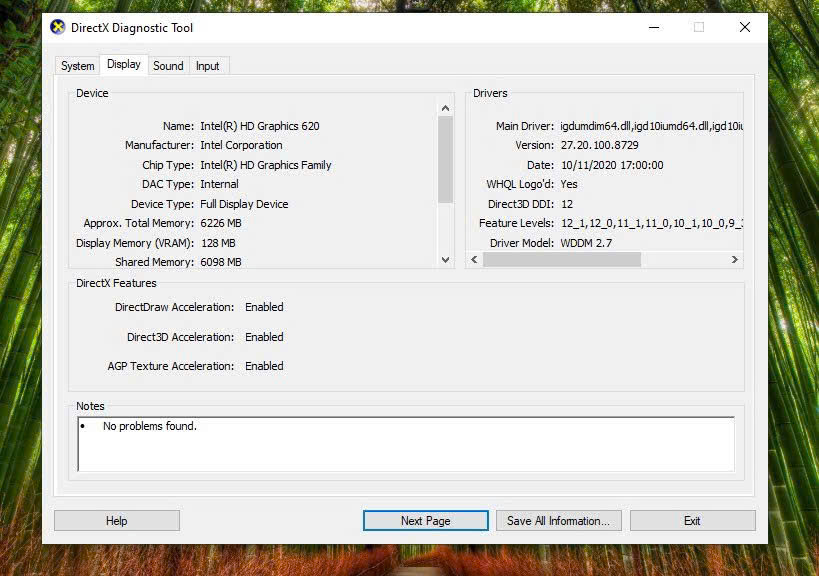Click the Drivers horizontal scrollbar thumb

[x=561, y=260]
